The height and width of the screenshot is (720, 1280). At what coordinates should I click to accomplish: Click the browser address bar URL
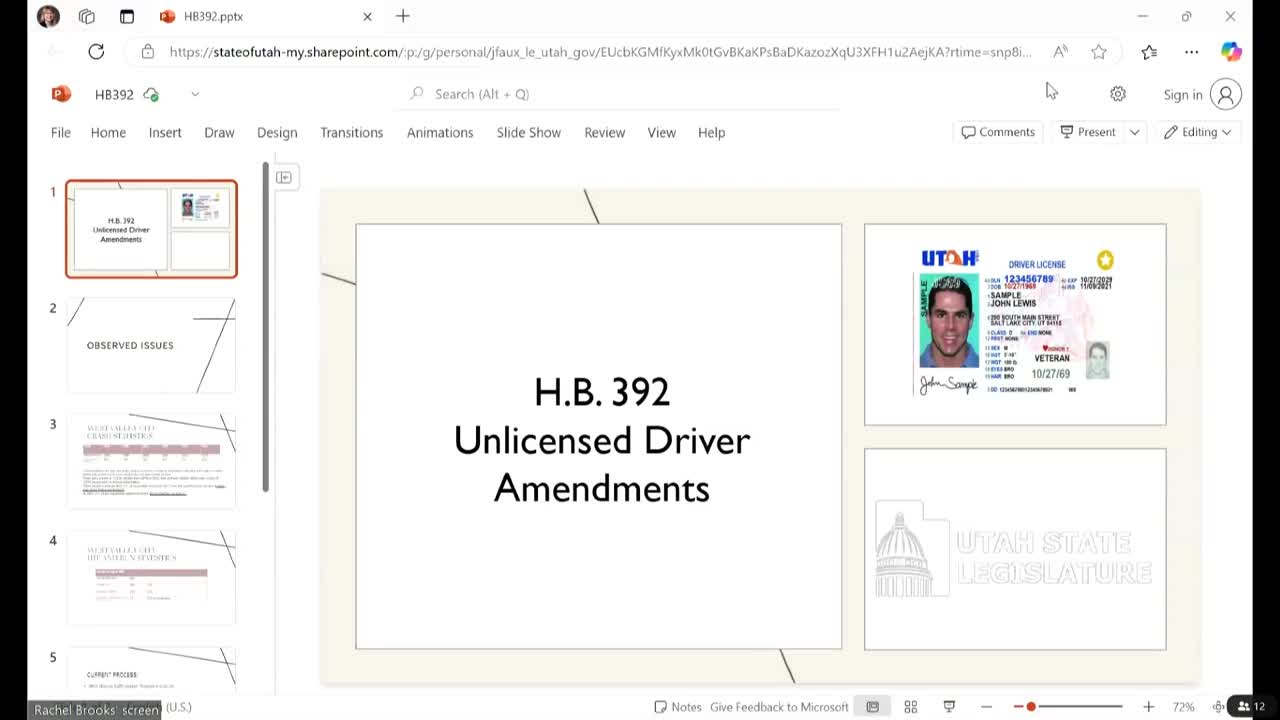pyautogui.click(x=600, y=52)
